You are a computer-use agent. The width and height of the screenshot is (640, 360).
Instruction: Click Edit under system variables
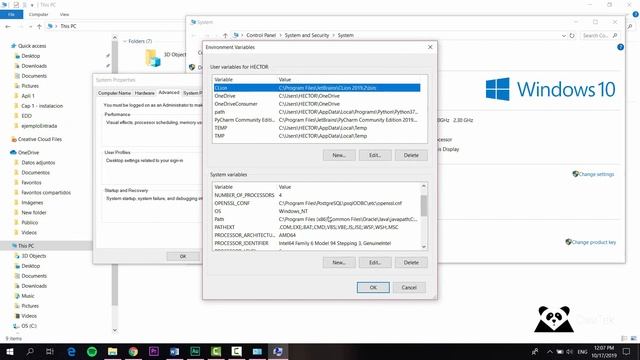375,262
